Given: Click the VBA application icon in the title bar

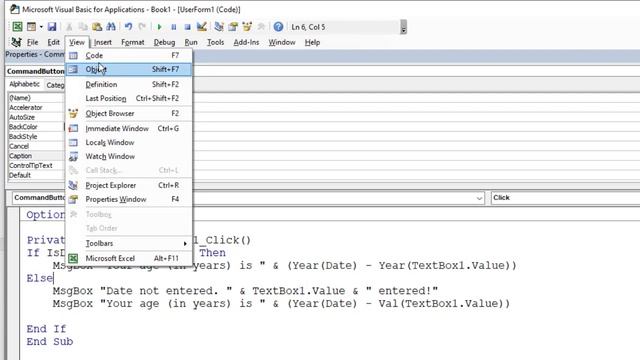Looking at the screenshot, I should [x=15, y=9].
